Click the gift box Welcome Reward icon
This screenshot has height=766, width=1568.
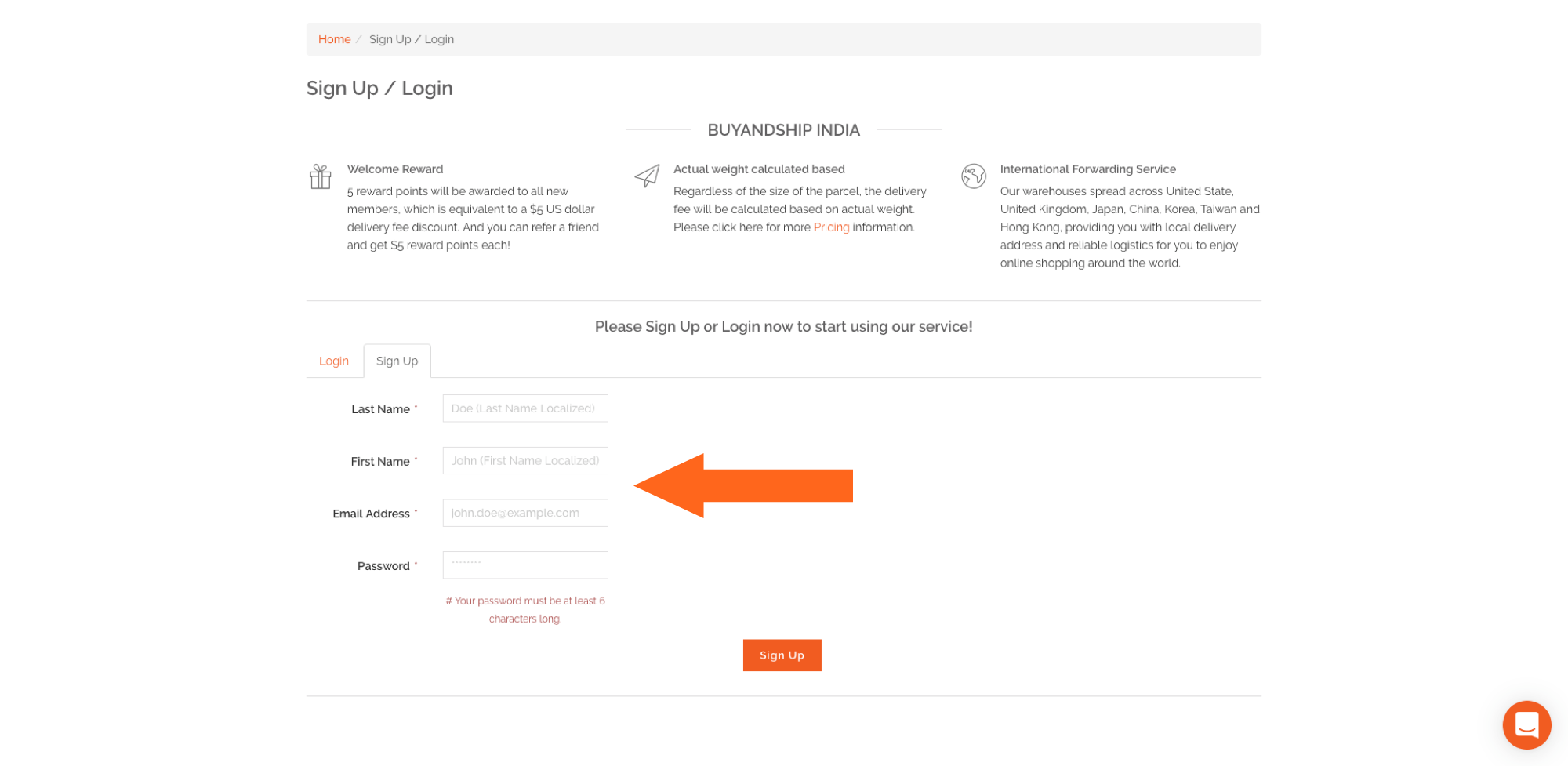(320, 176)
